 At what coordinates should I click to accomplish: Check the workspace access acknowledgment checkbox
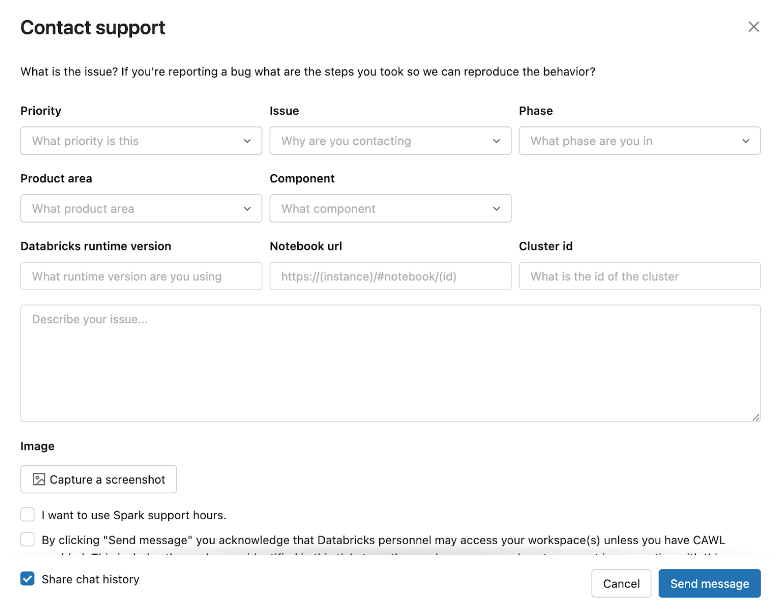(28, 540)
